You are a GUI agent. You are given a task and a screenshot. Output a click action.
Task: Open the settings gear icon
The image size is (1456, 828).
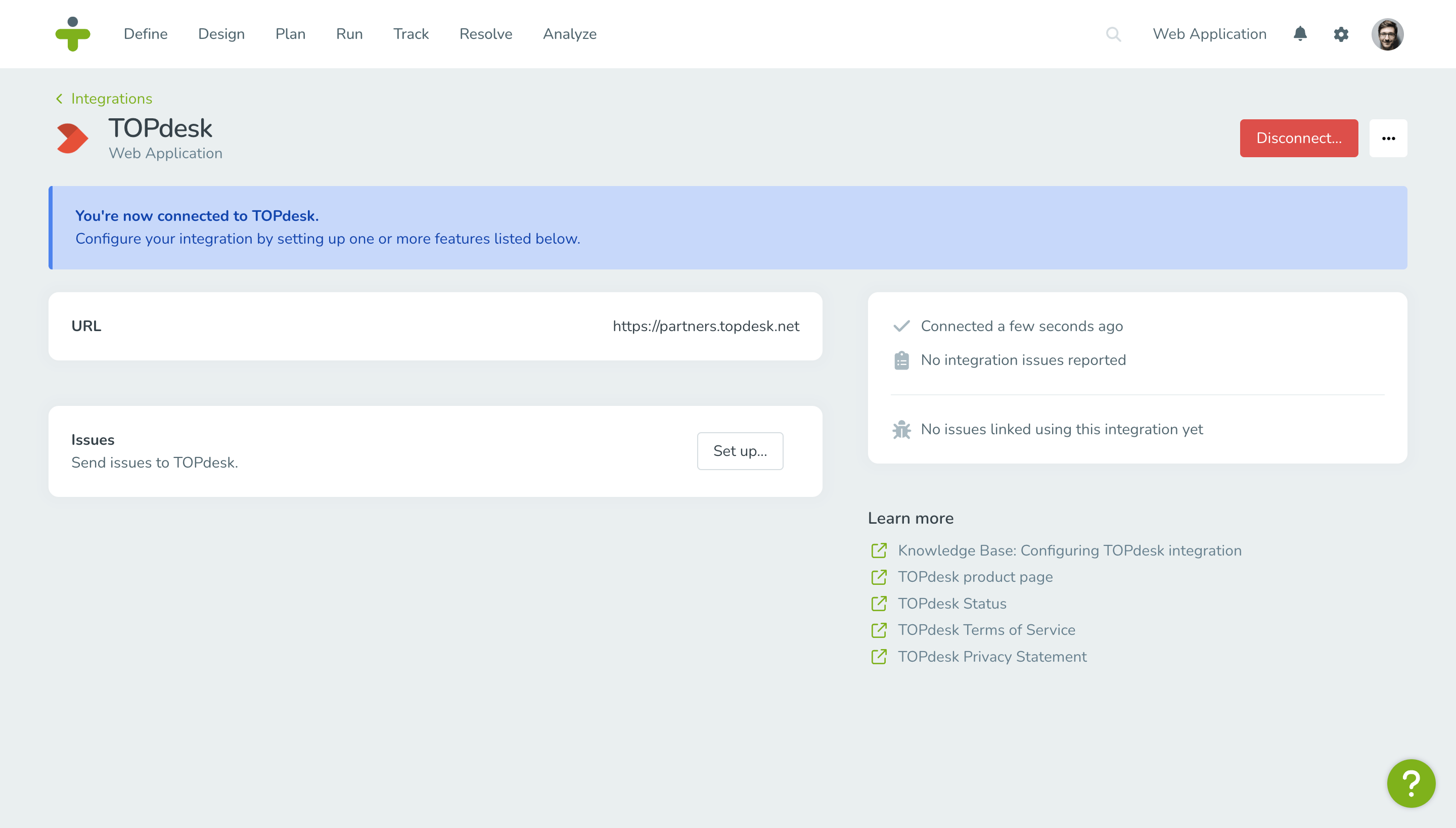point(1341,34)
